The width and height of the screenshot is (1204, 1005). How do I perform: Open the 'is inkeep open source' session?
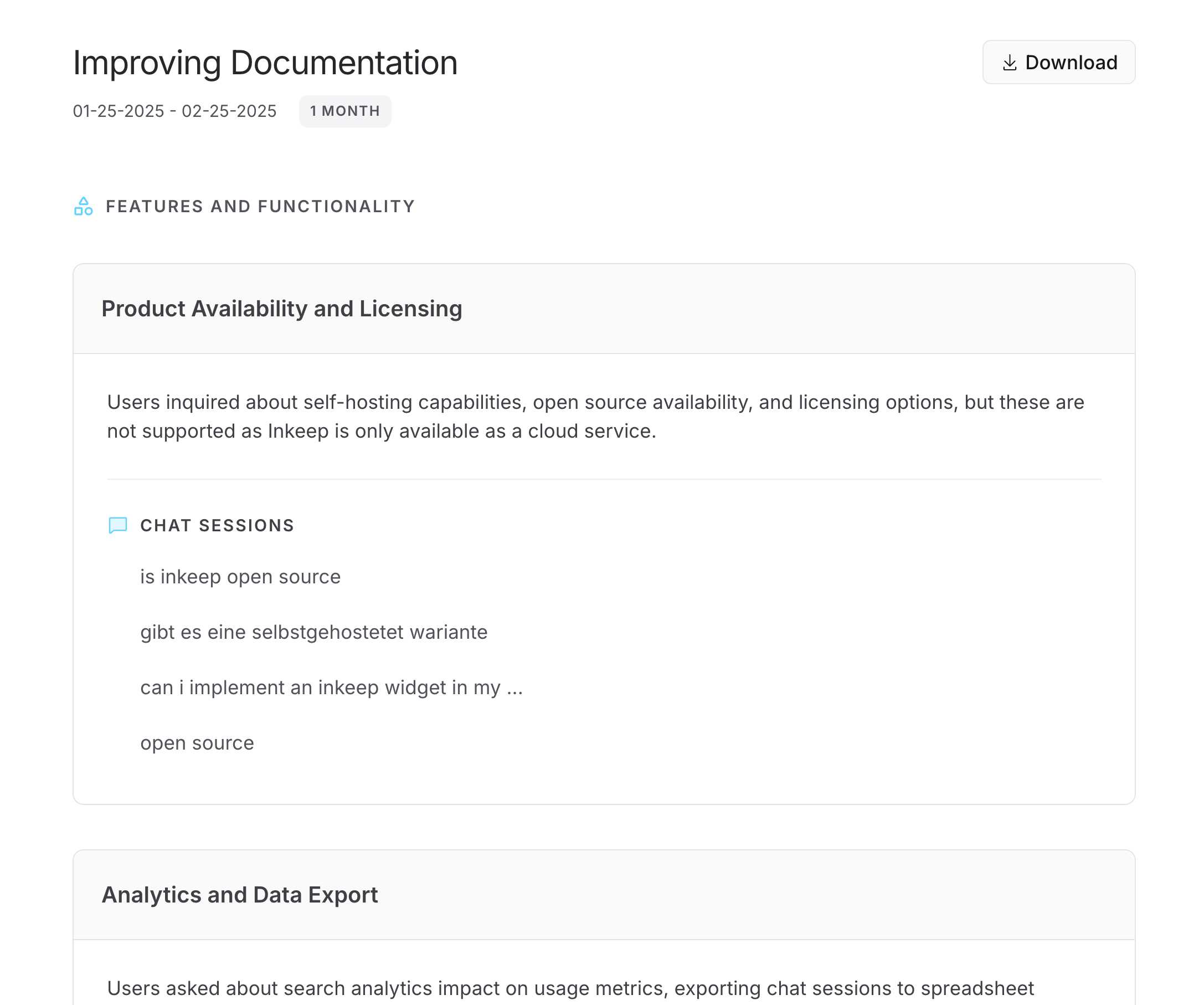coord(240,577)
